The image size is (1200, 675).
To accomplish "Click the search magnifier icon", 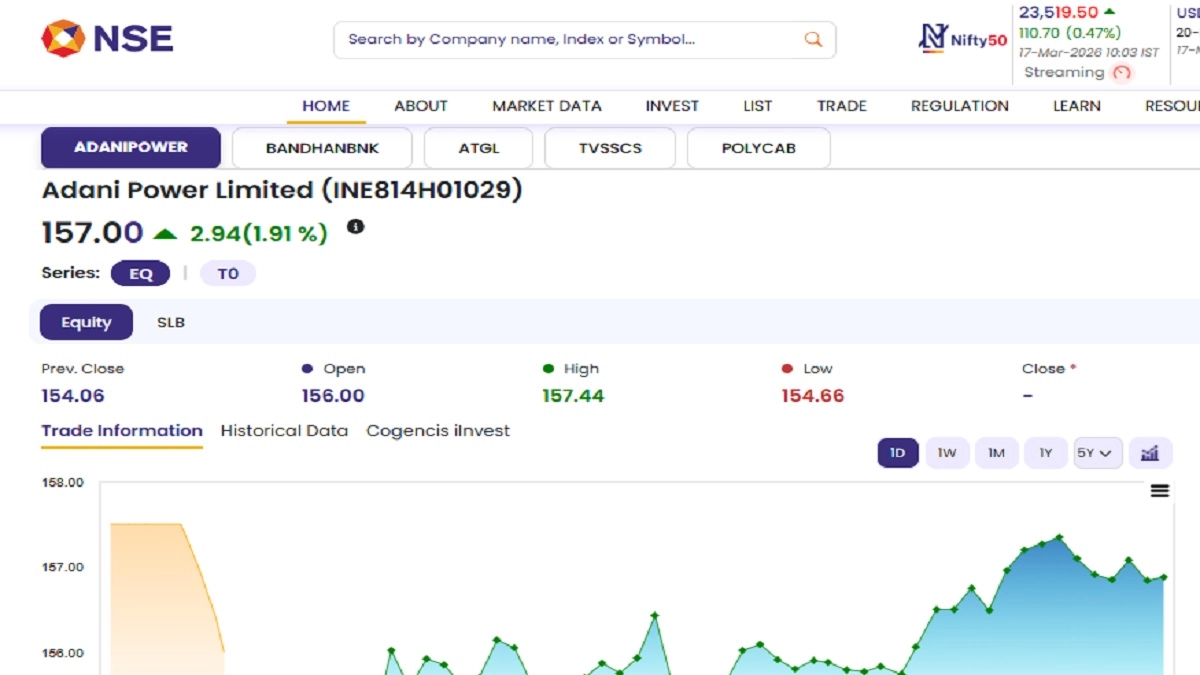I will (813, 40).
